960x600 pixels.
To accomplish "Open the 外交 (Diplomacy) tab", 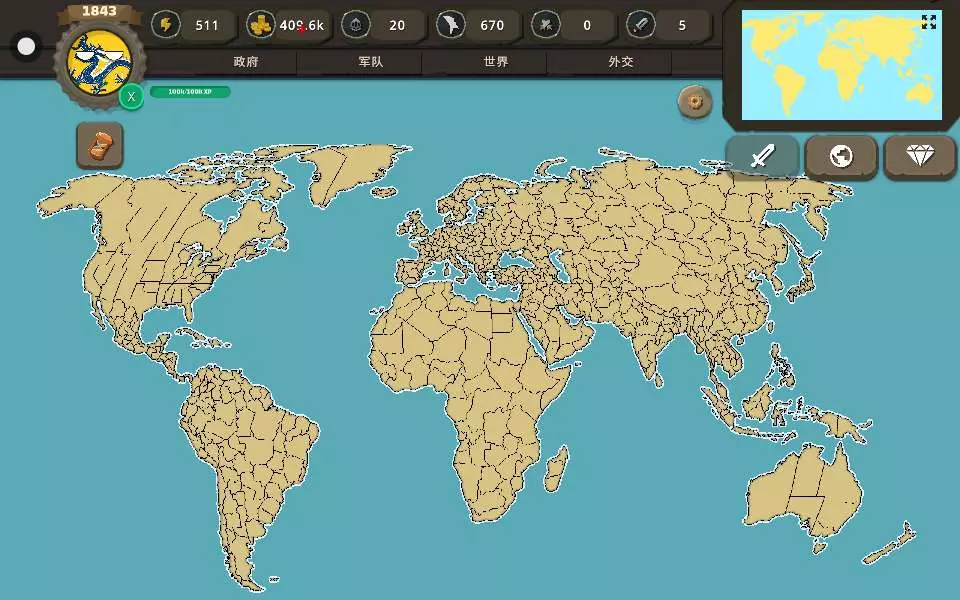I will [620, 62].
